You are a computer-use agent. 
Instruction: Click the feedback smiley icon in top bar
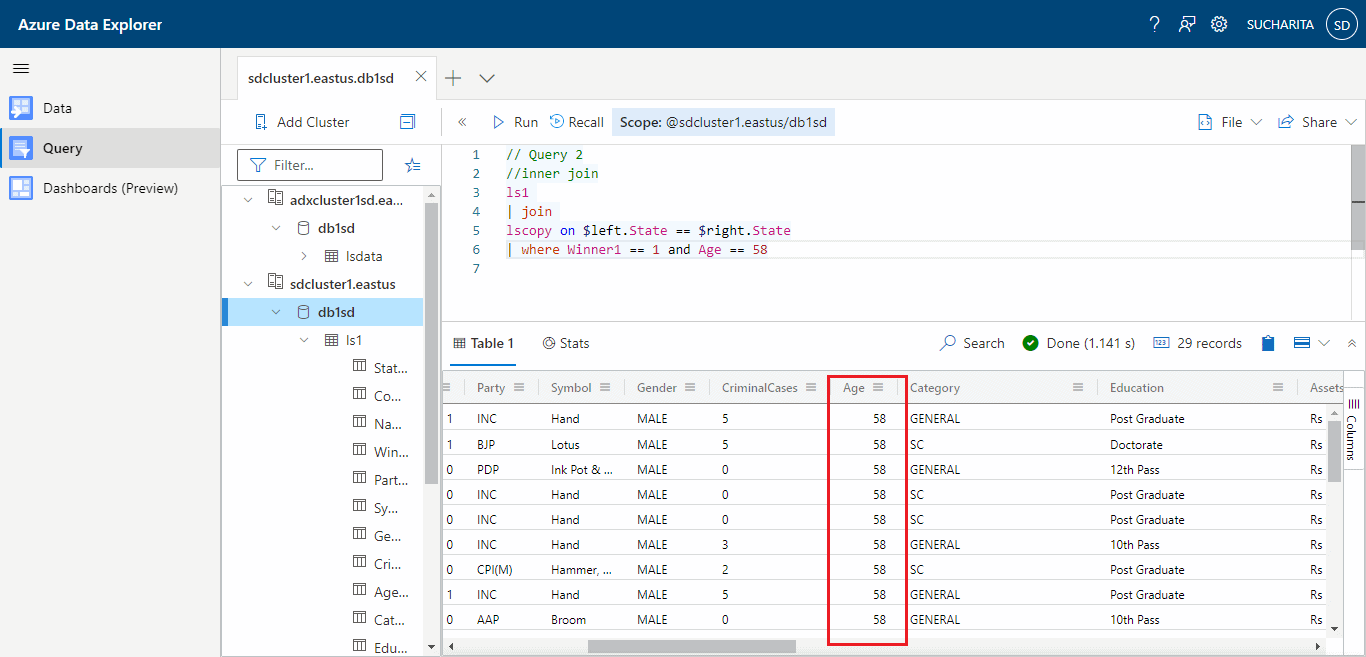tap(1186, 23)
